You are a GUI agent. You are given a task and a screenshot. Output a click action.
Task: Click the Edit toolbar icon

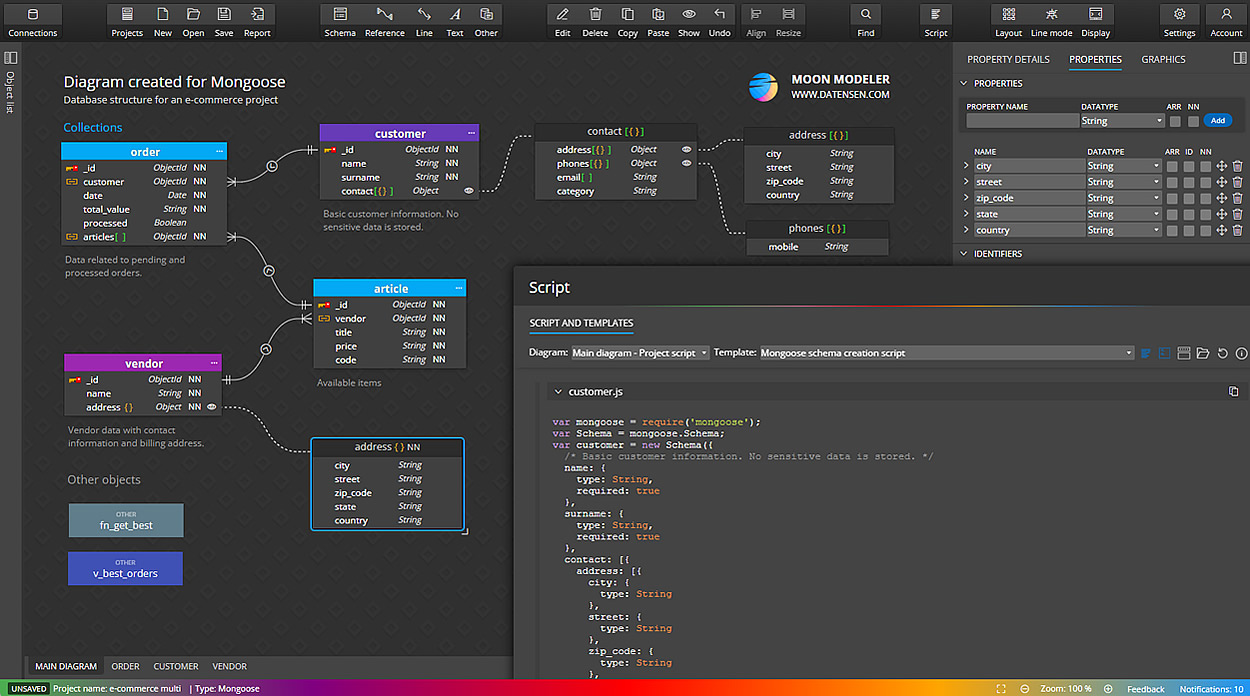point(563,21)
